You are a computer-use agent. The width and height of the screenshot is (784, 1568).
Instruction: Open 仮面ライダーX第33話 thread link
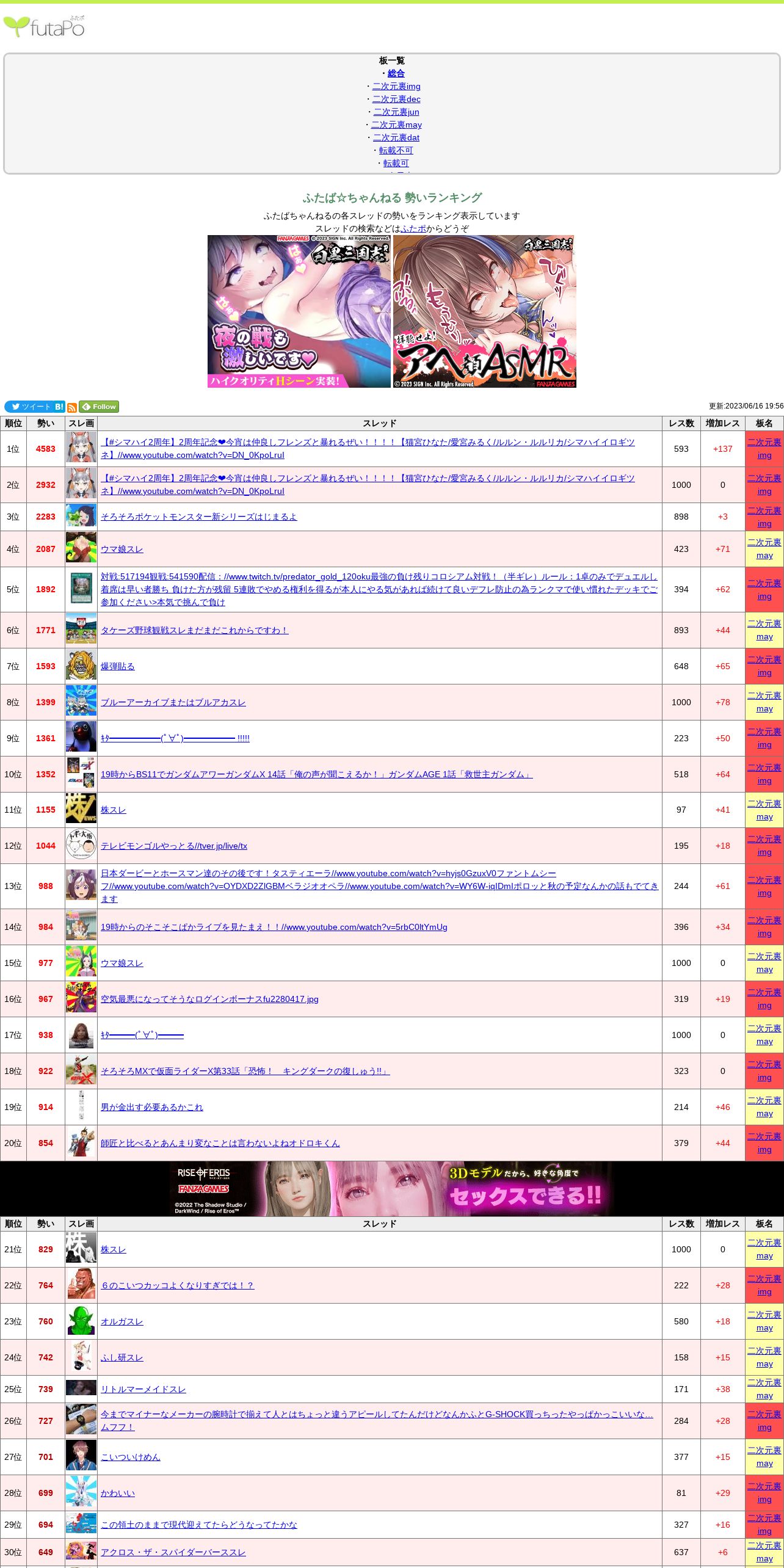pos(245,1071)
